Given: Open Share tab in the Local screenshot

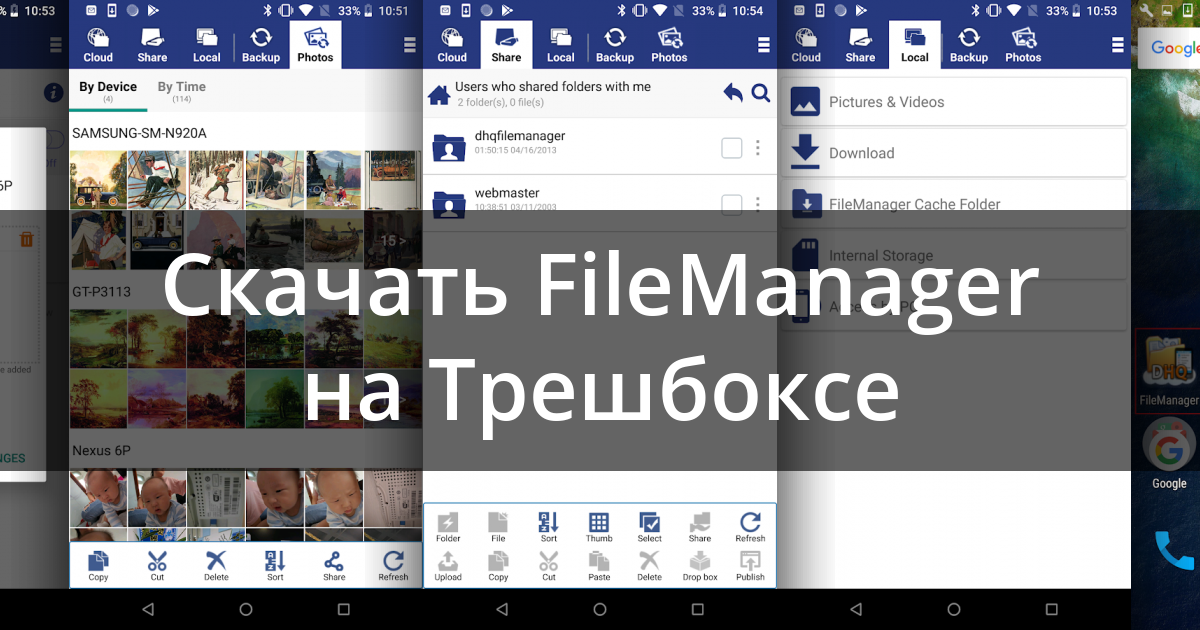Looking at the screenshot, I should point(860,45).
